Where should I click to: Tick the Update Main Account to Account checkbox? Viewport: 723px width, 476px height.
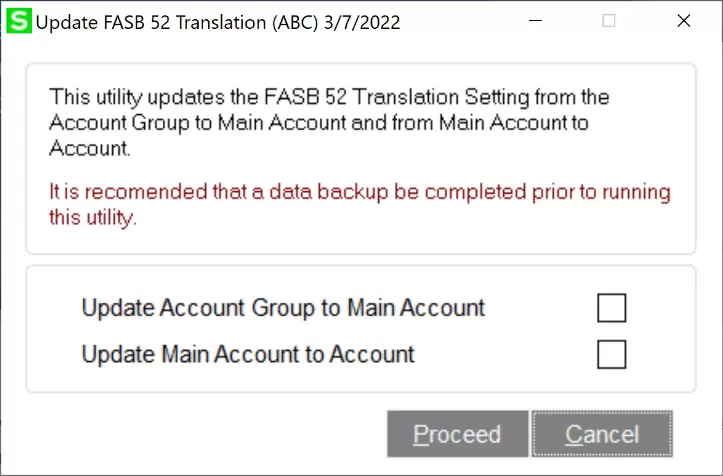611,354
